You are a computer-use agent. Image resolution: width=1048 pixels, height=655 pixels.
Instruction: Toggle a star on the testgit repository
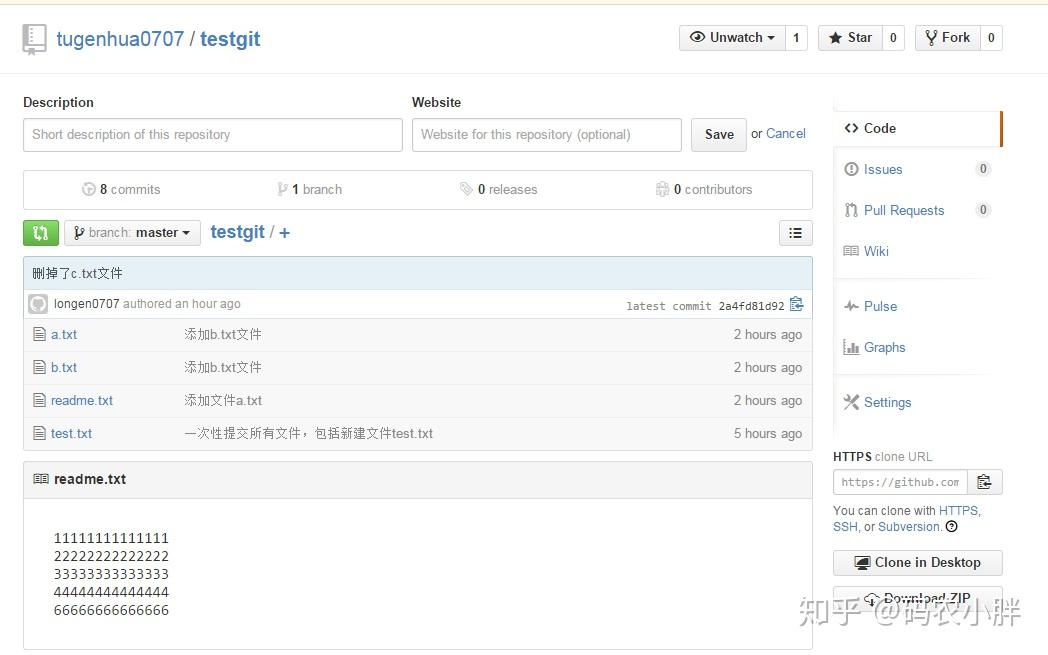pos(851,37)
